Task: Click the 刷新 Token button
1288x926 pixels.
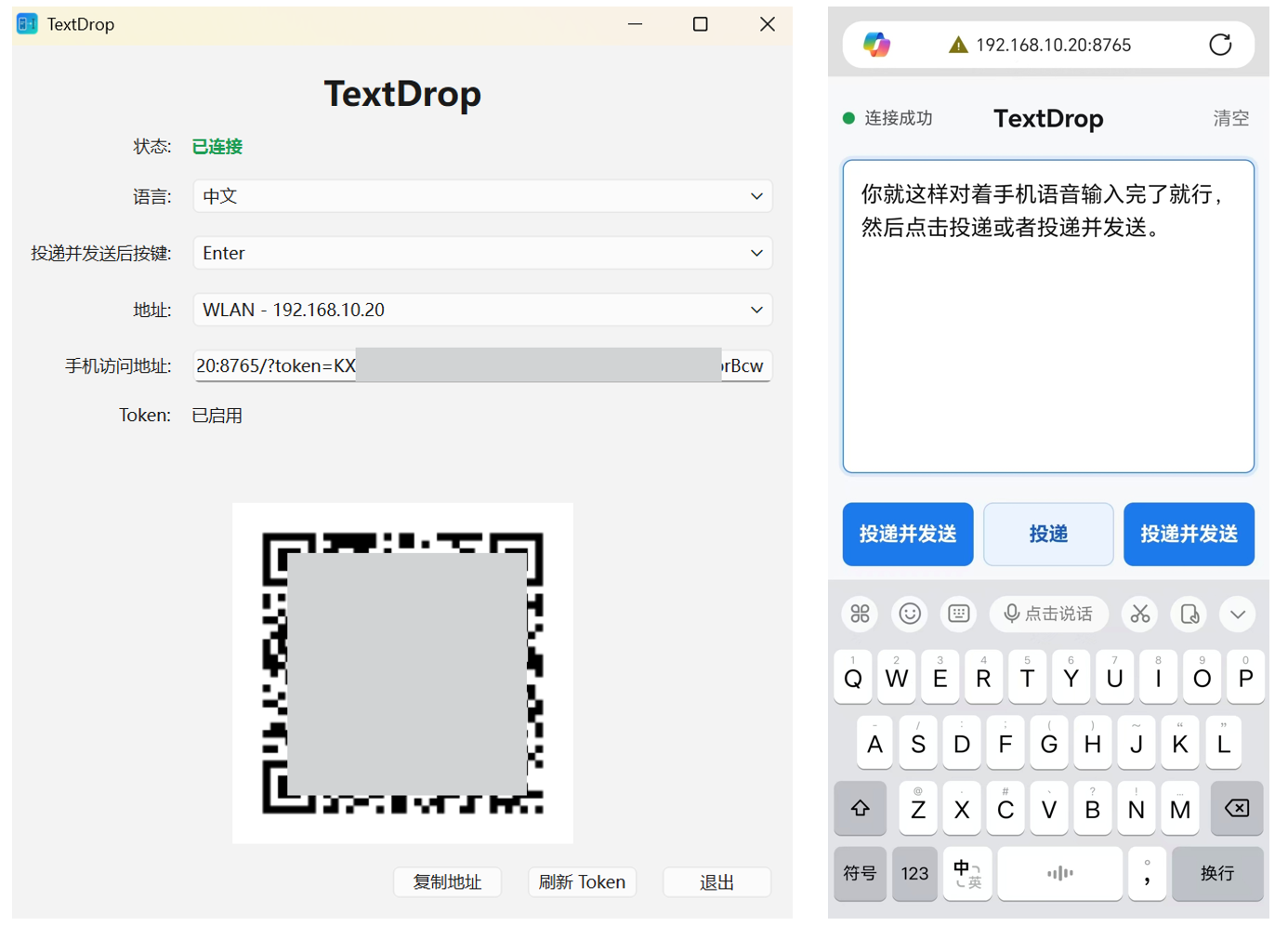Action: (x=582, y=881)
